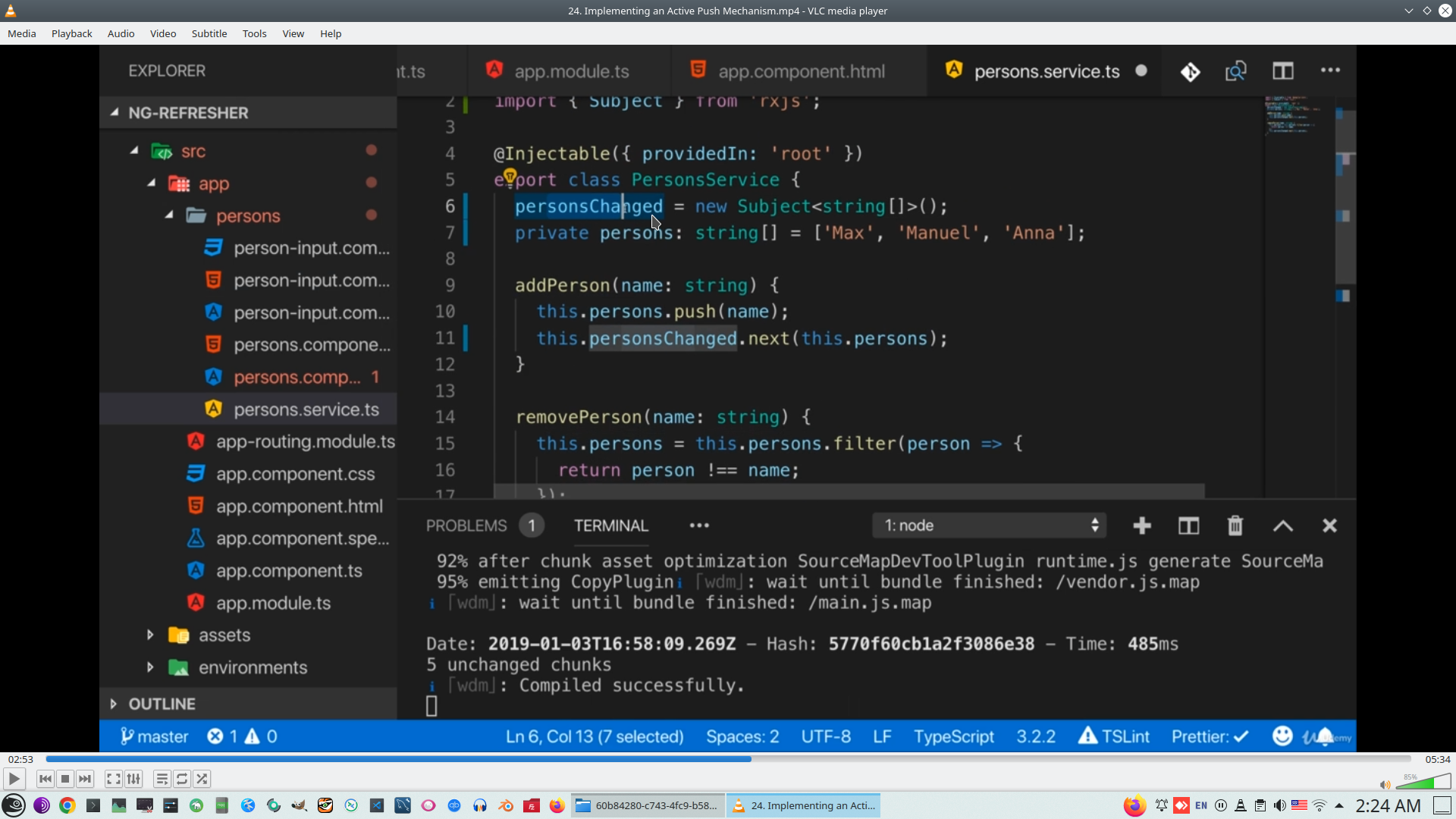This screenshot has width=1456, height=819.
Task: Click the video seek progress bar
Action: click(728, 759)
